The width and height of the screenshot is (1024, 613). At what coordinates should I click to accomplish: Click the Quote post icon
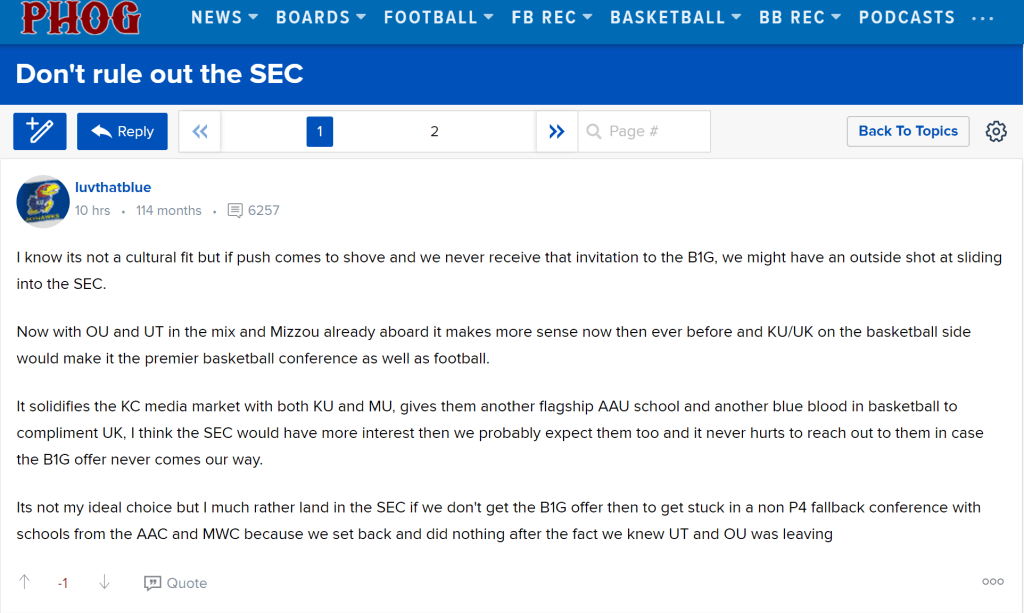point(176,583)
